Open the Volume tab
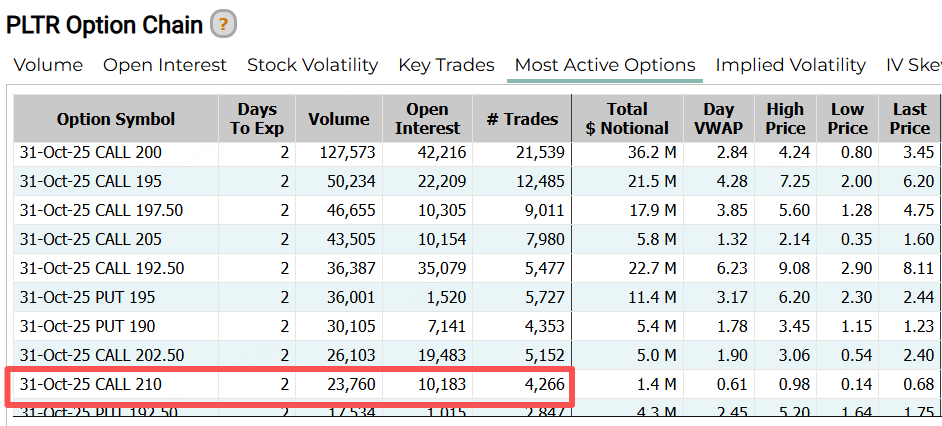 point(48,65)
